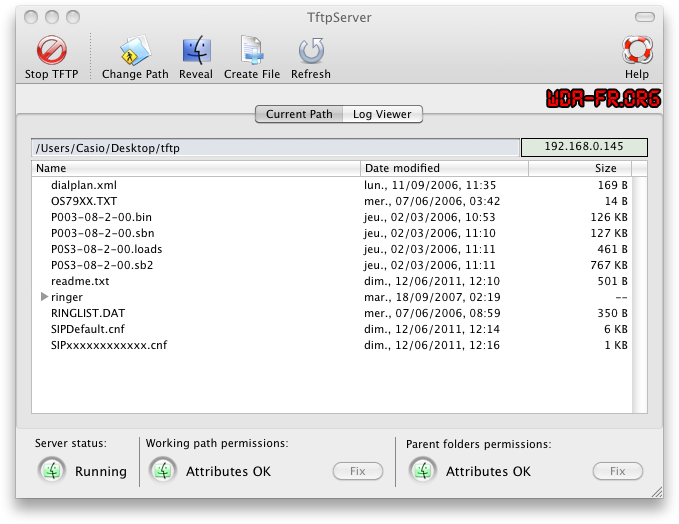Screen dimensions: 679x524
Task: Sort files by the Name column header
Action: coord(196,168)
